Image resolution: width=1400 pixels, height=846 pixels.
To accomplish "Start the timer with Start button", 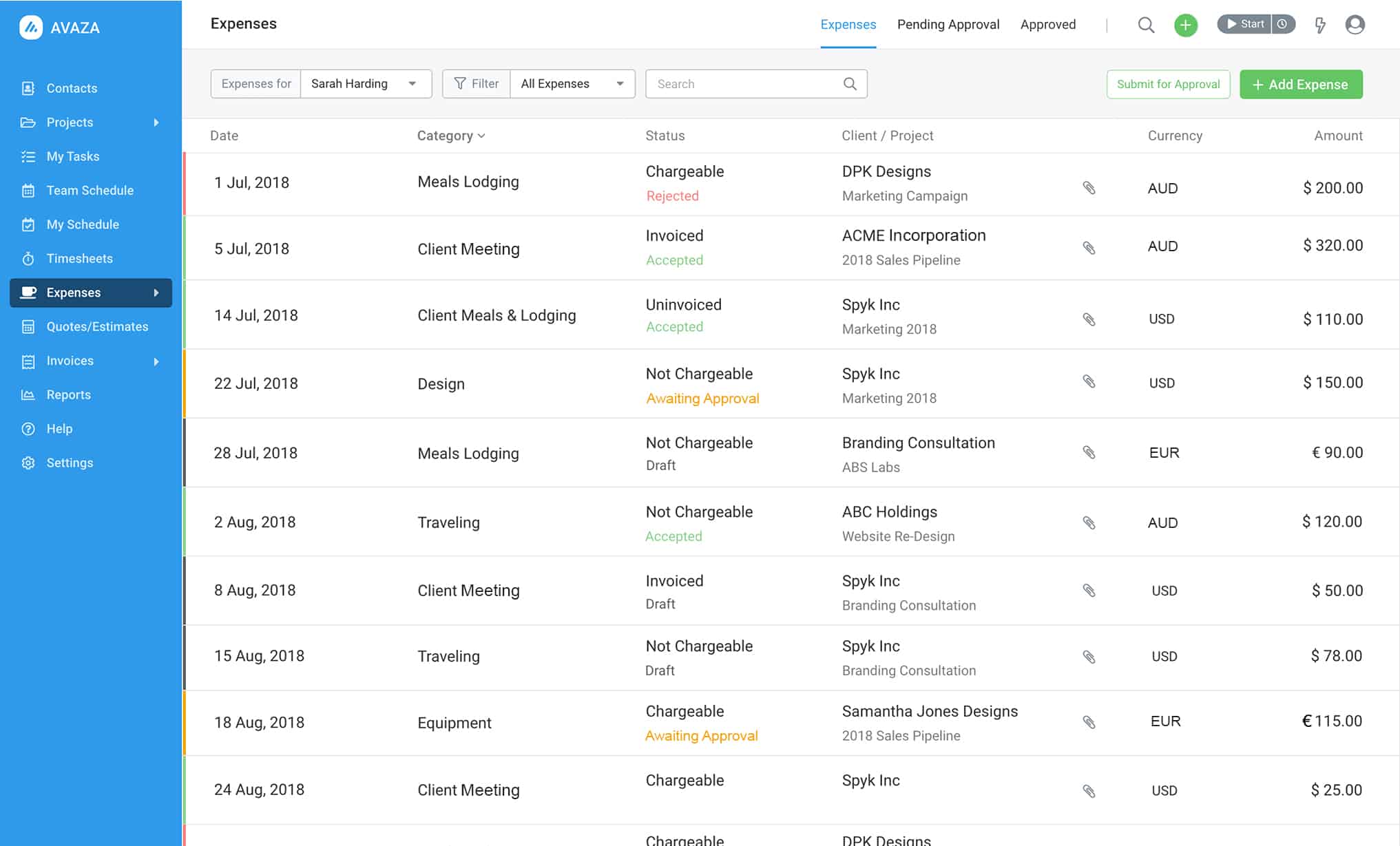I will [1244, 24].
